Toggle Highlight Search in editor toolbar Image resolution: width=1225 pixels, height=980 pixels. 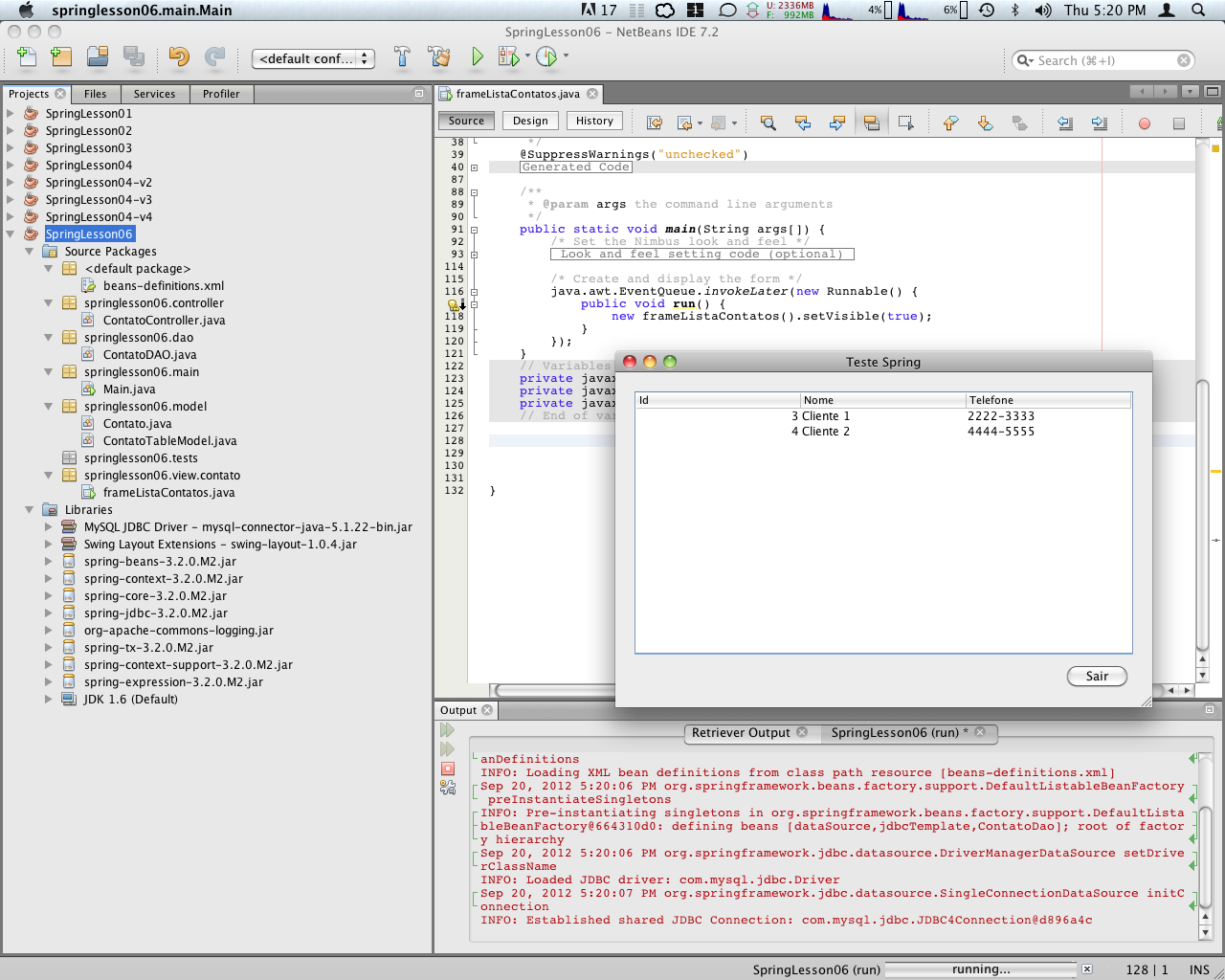click(x=871, y=122)
